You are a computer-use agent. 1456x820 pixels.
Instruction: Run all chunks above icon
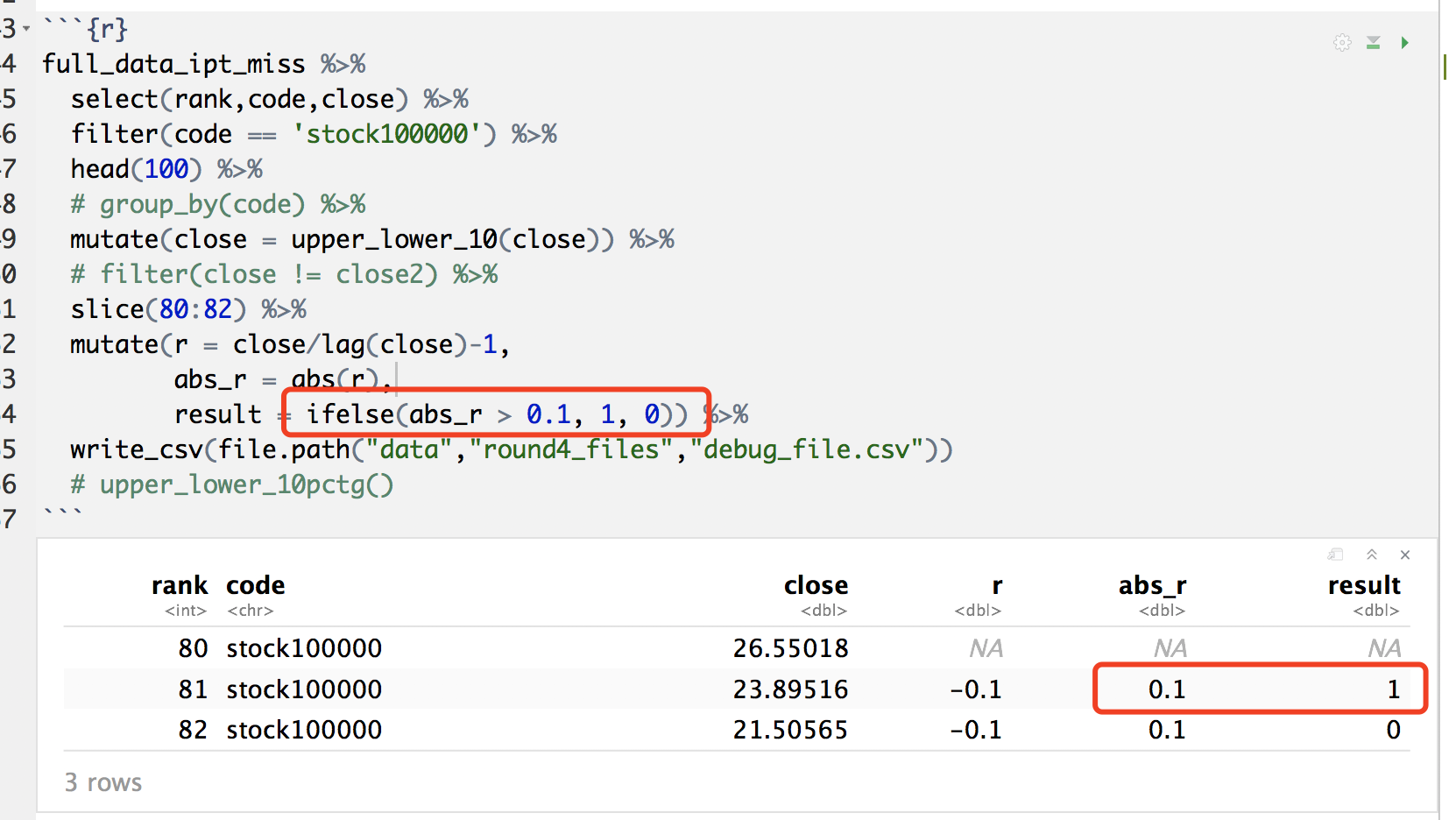coord(1374,43)
